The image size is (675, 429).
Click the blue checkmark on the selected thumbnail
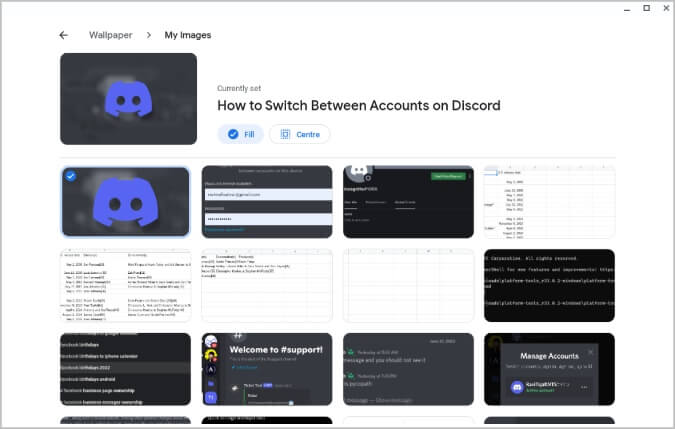click(71, 176)
